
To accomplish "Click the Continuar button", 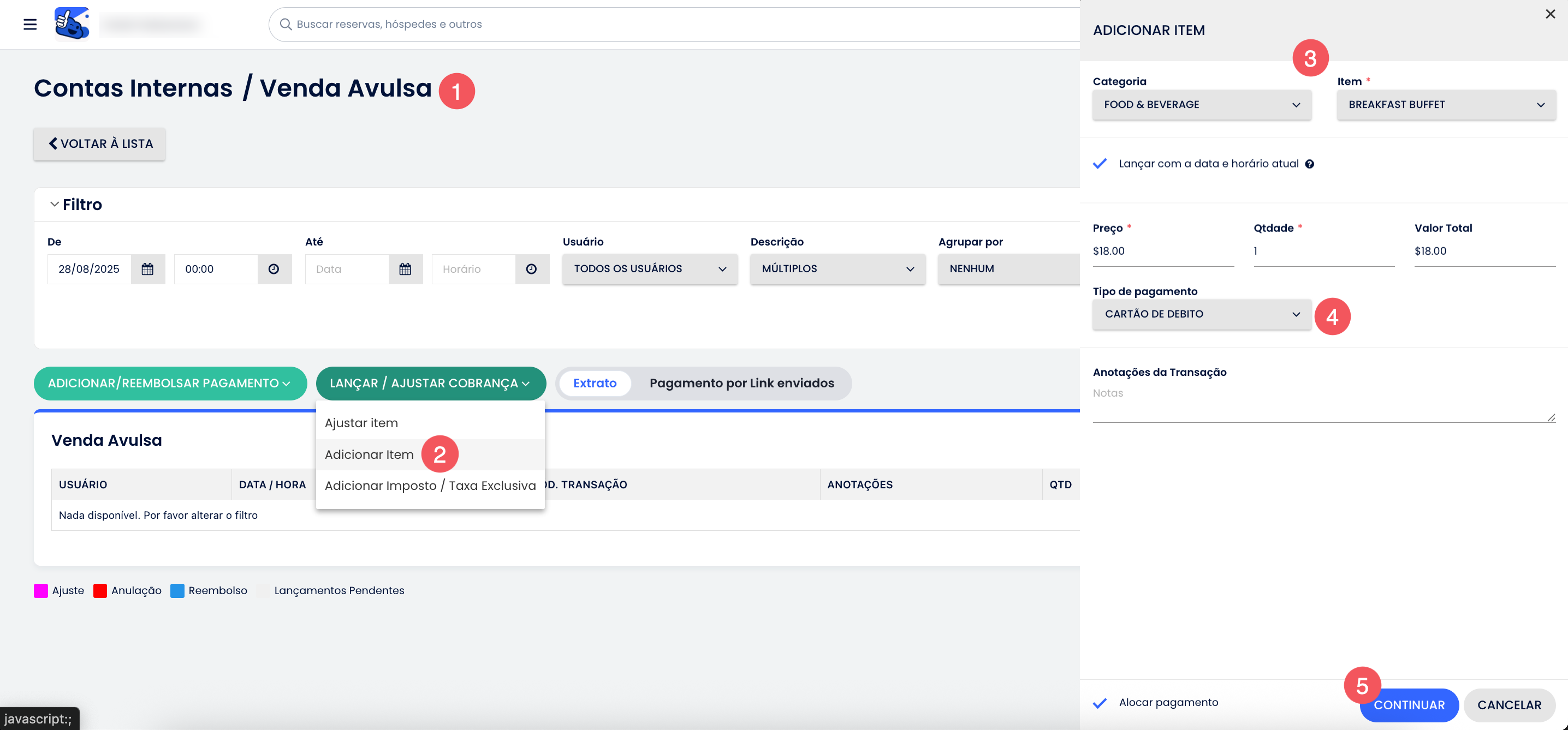I will [x=1409, y=705].
